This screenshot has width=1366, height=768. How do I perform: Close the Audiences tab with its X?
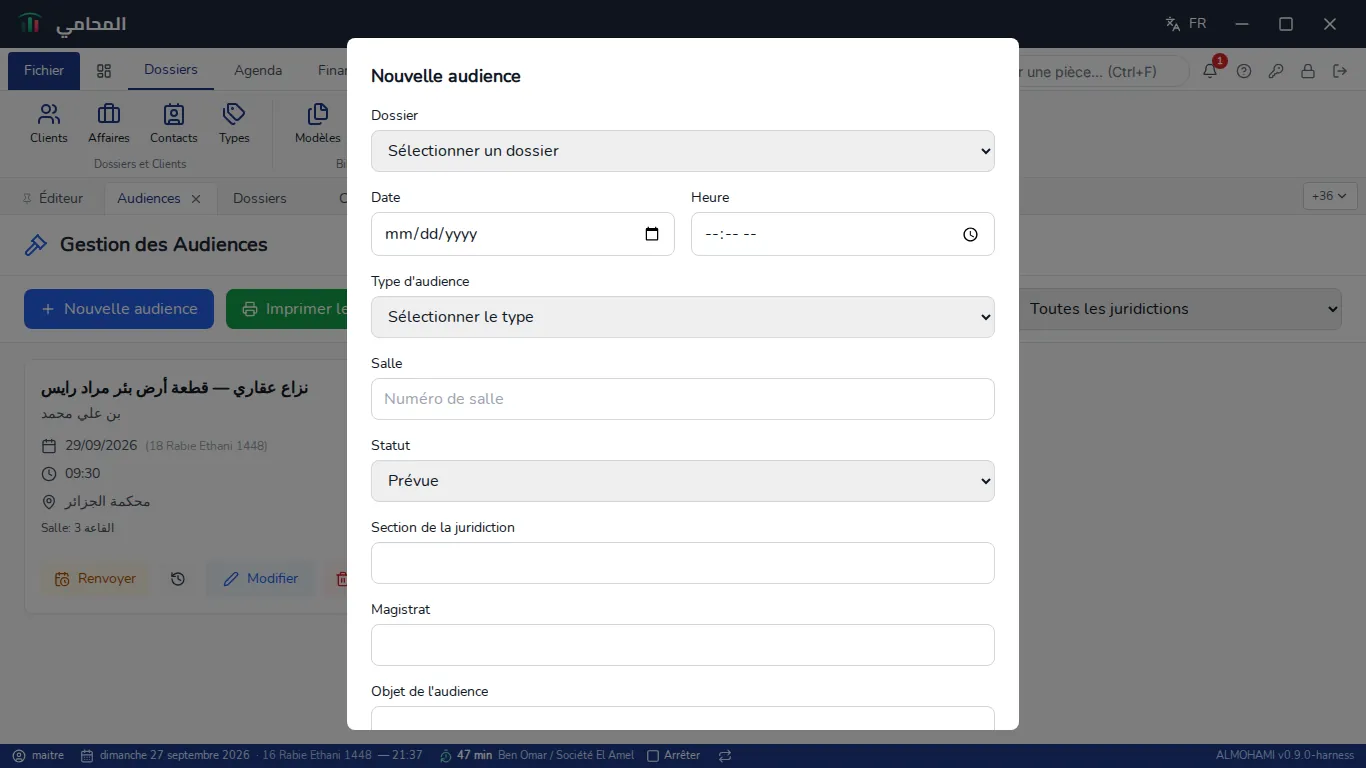pyautogui.click(x=196, y=199)
